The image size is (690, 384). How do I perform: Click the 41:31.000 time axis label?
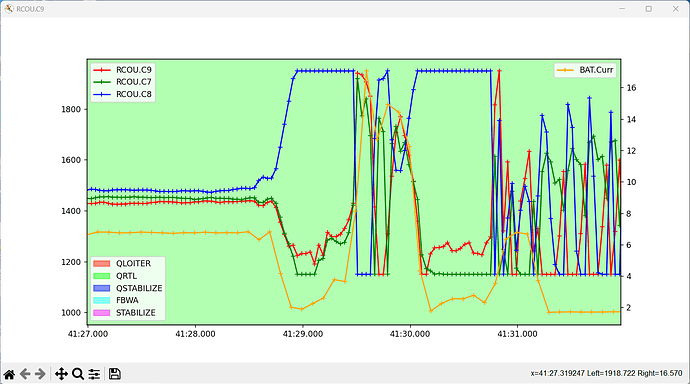(517, 334)
